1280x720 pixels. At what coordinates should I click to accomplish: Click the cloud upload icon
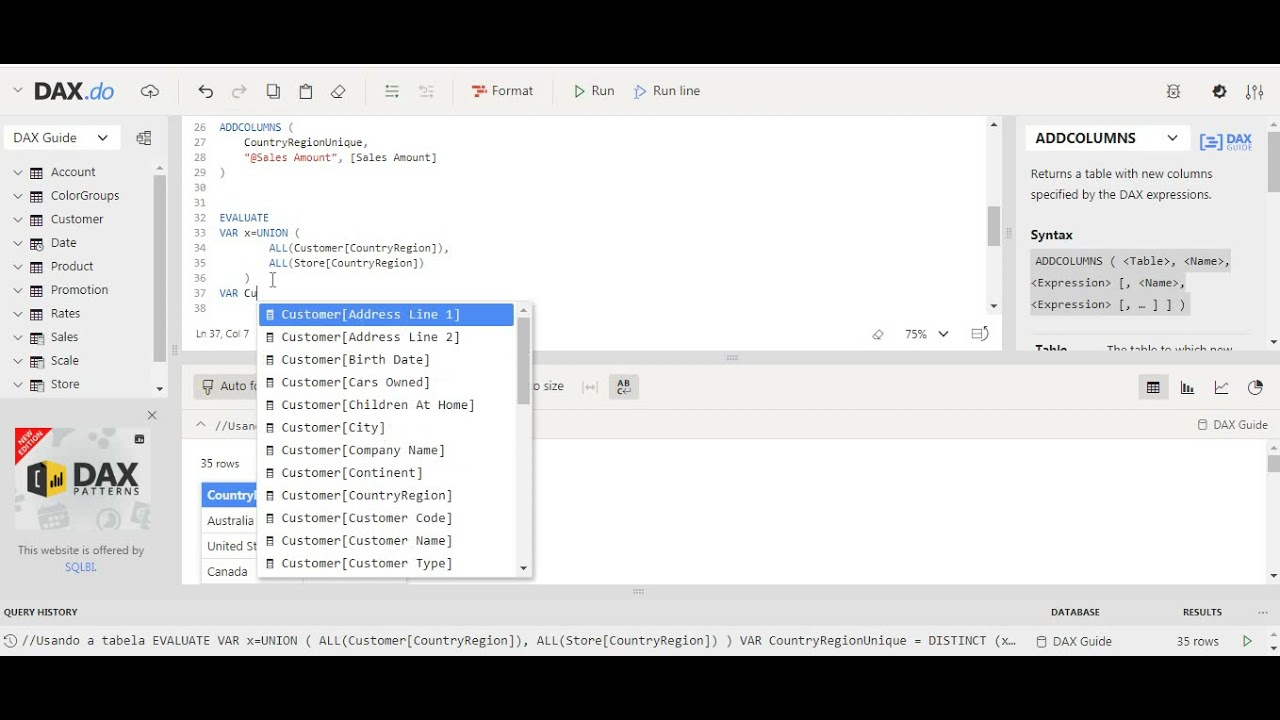coord(150,91)
